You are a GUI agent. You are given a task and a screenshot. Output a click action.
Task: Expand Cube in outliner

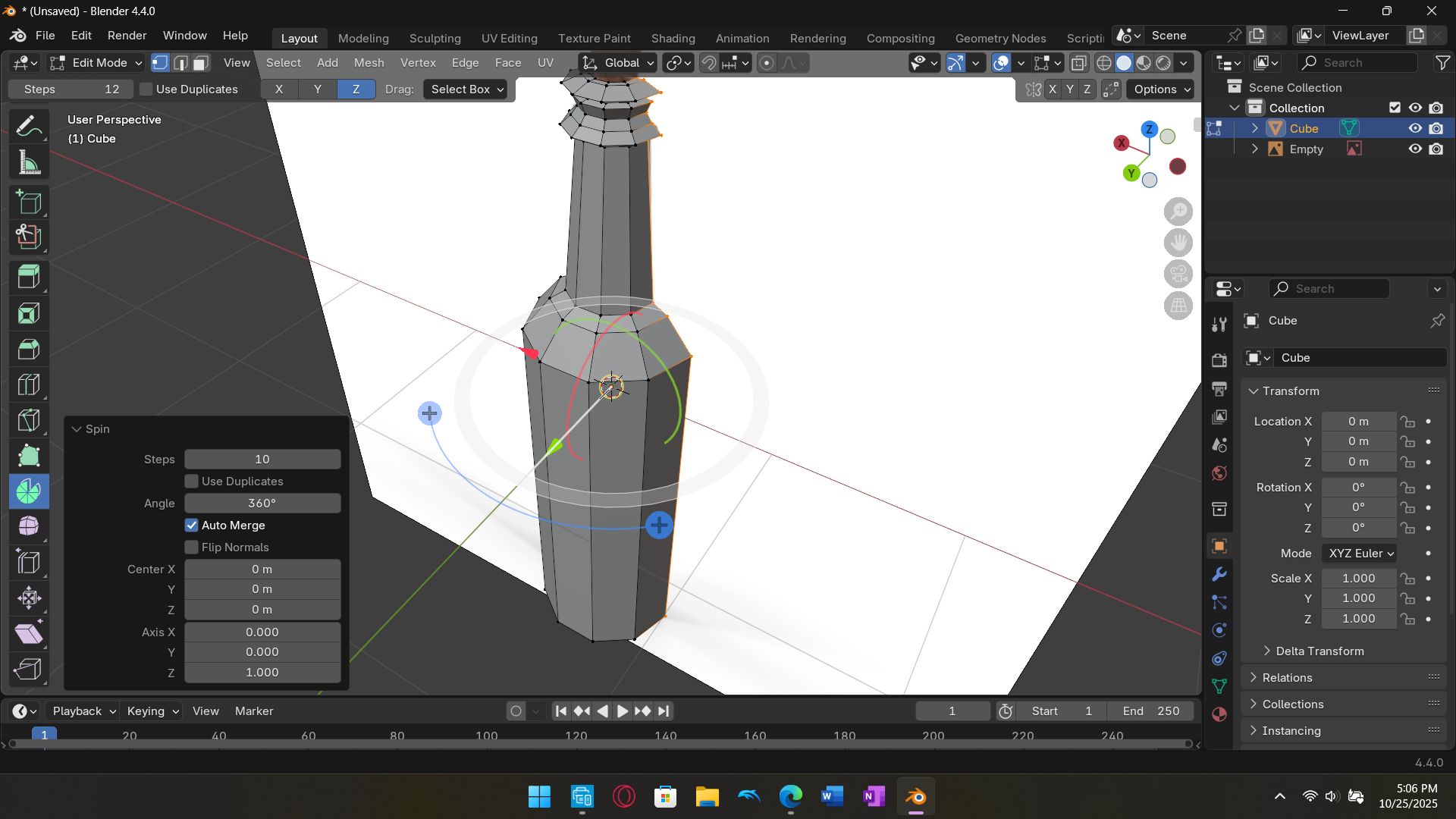(1255, 129)
